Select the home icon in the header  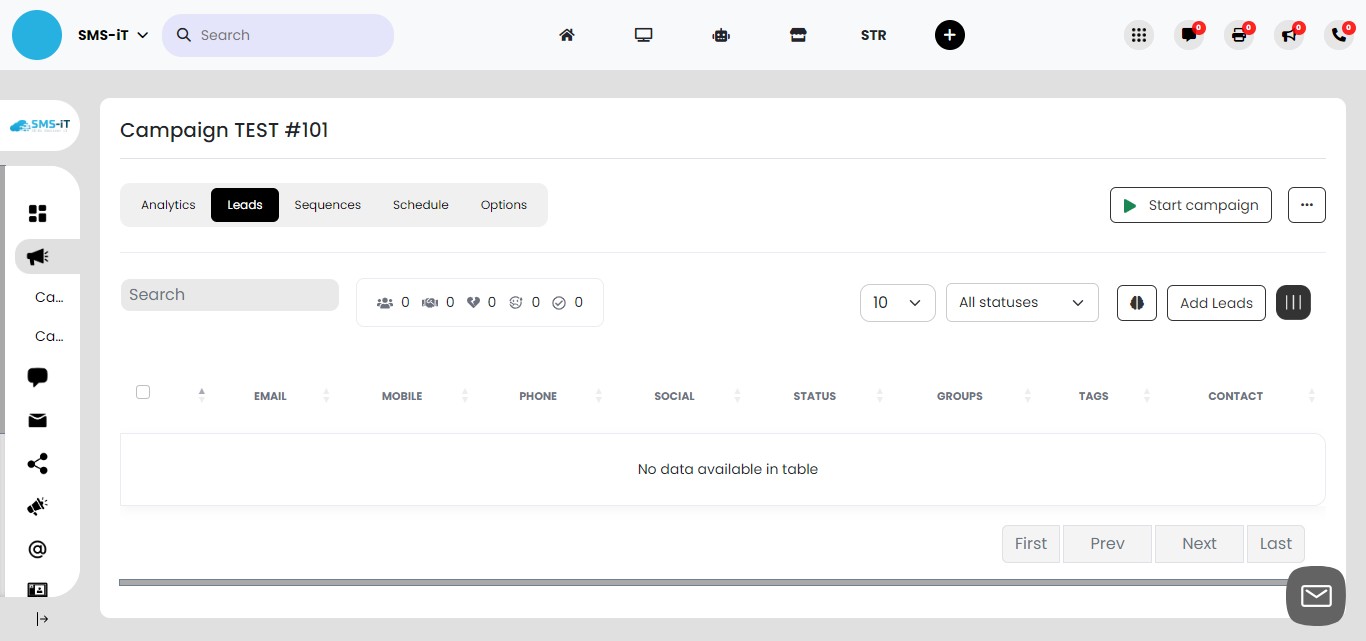pyautogui.click(x=566, y=35)
